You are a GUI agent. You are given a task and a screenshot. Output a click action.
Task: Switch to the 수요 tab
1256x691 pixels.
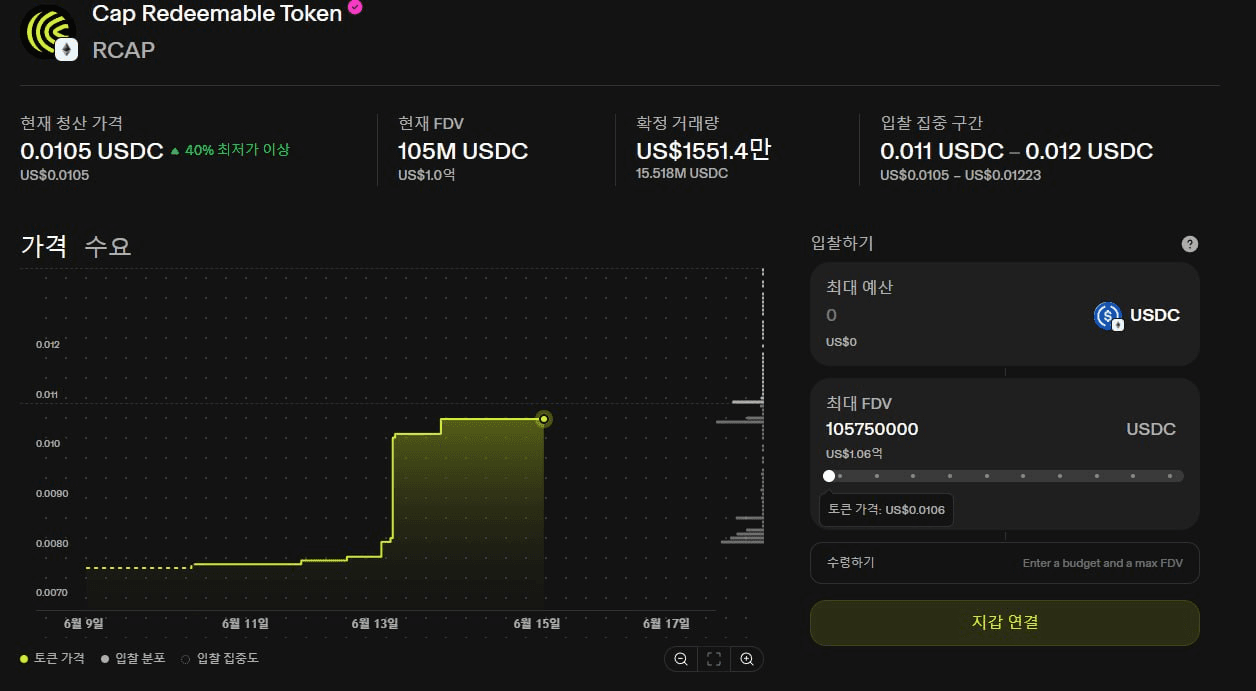(108, 246)
